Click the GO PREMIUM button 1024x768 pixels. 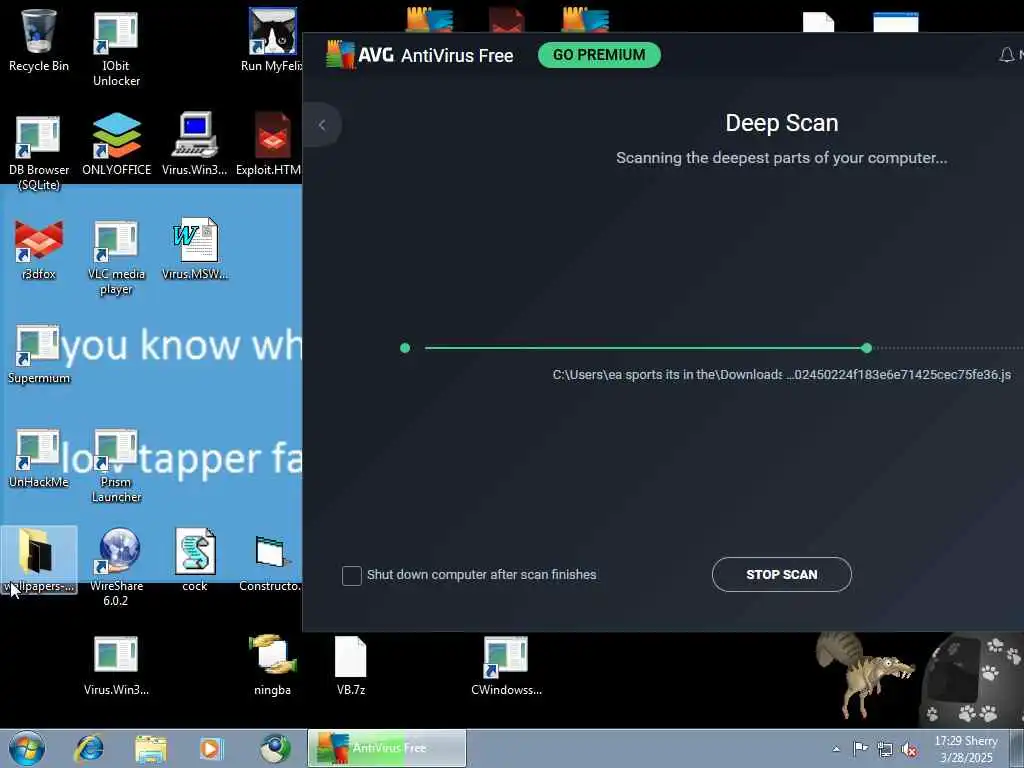coord(599,55)
